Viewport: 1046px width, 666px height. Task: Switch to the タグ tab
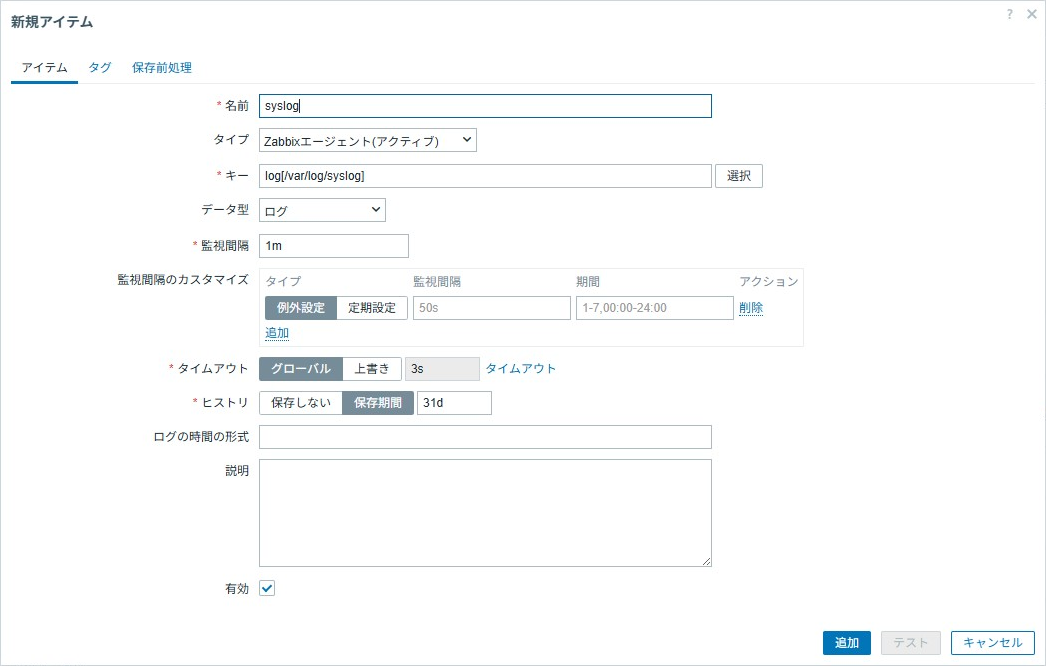99,67
